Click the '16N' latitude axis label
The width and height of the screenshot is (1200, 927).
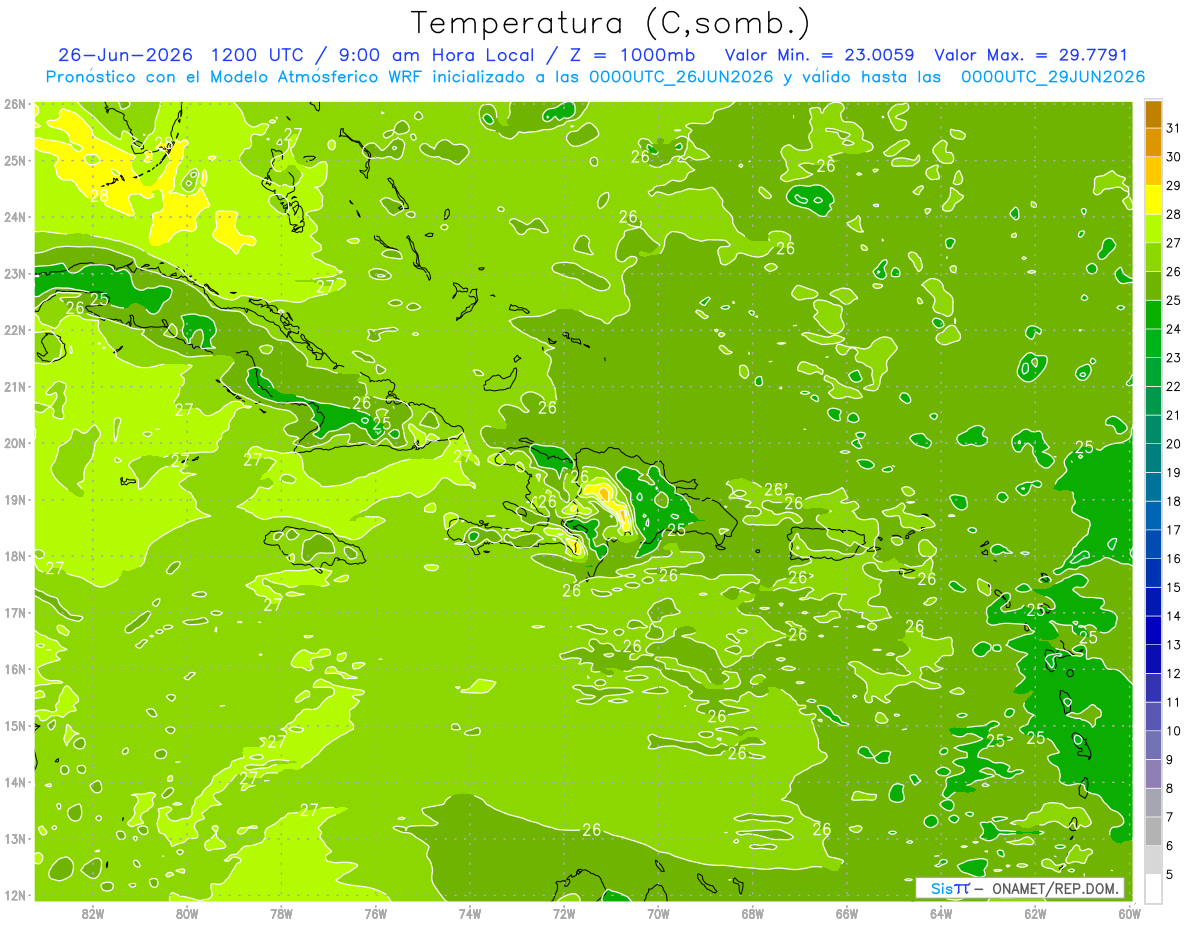tap(14, 669)
